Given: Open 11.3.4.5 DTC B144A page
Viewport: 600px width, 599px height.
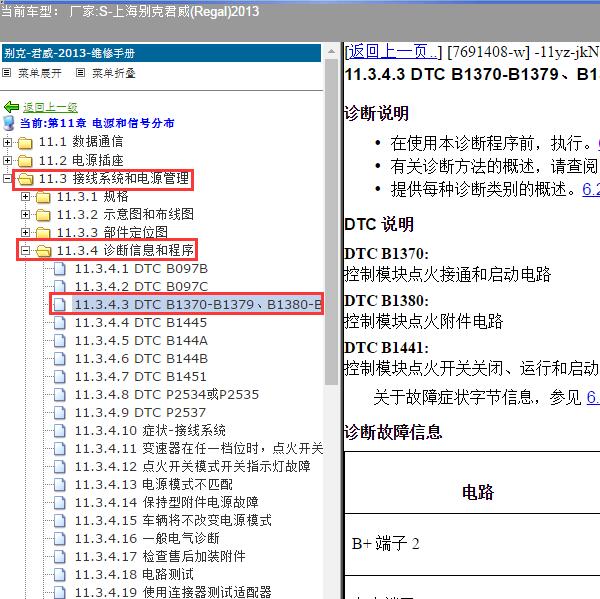Looking at the screenshot, I should (x=141, y=341).
